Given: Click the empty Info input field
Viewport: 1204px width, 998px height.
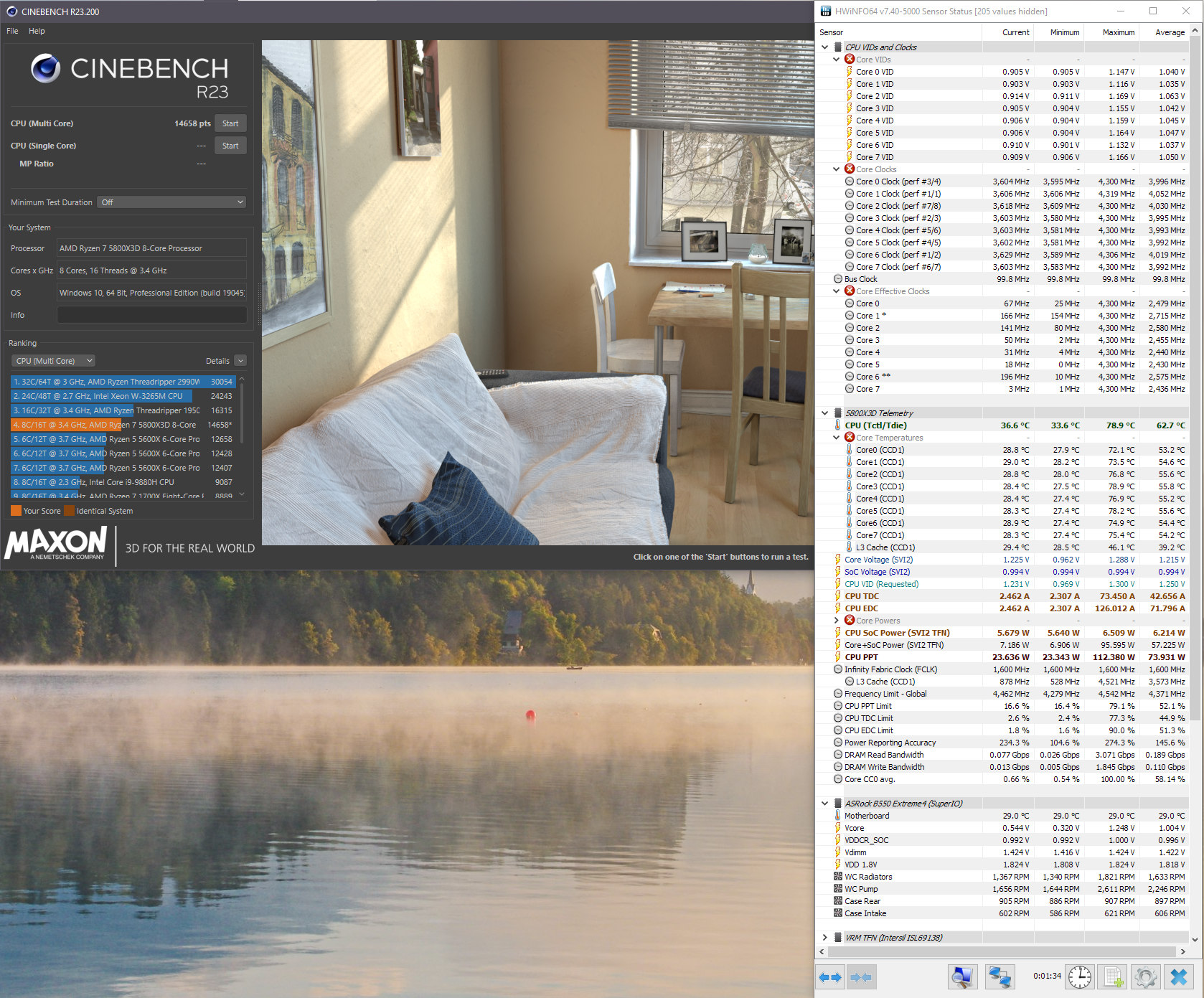Looking at the screenshot, I should (x=152, y=315).
